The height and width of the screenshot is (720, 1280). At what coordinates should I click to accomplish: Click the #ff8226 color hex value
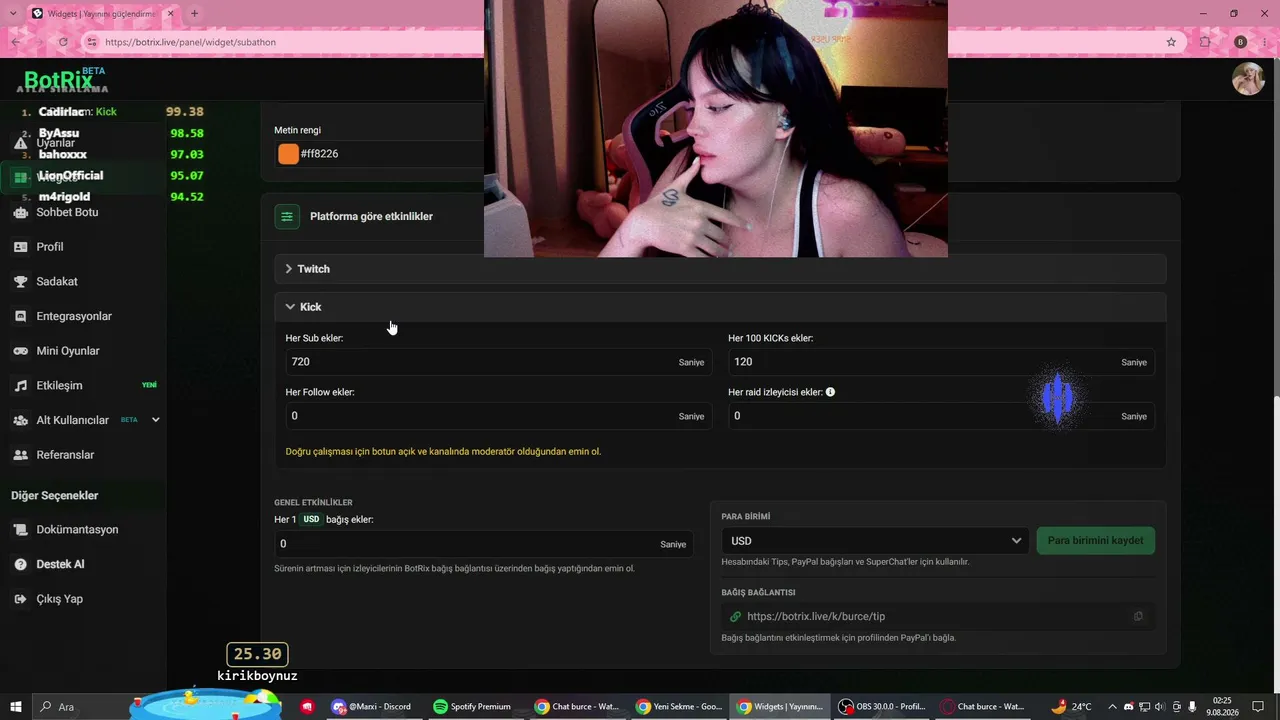(x=319, y=154)
